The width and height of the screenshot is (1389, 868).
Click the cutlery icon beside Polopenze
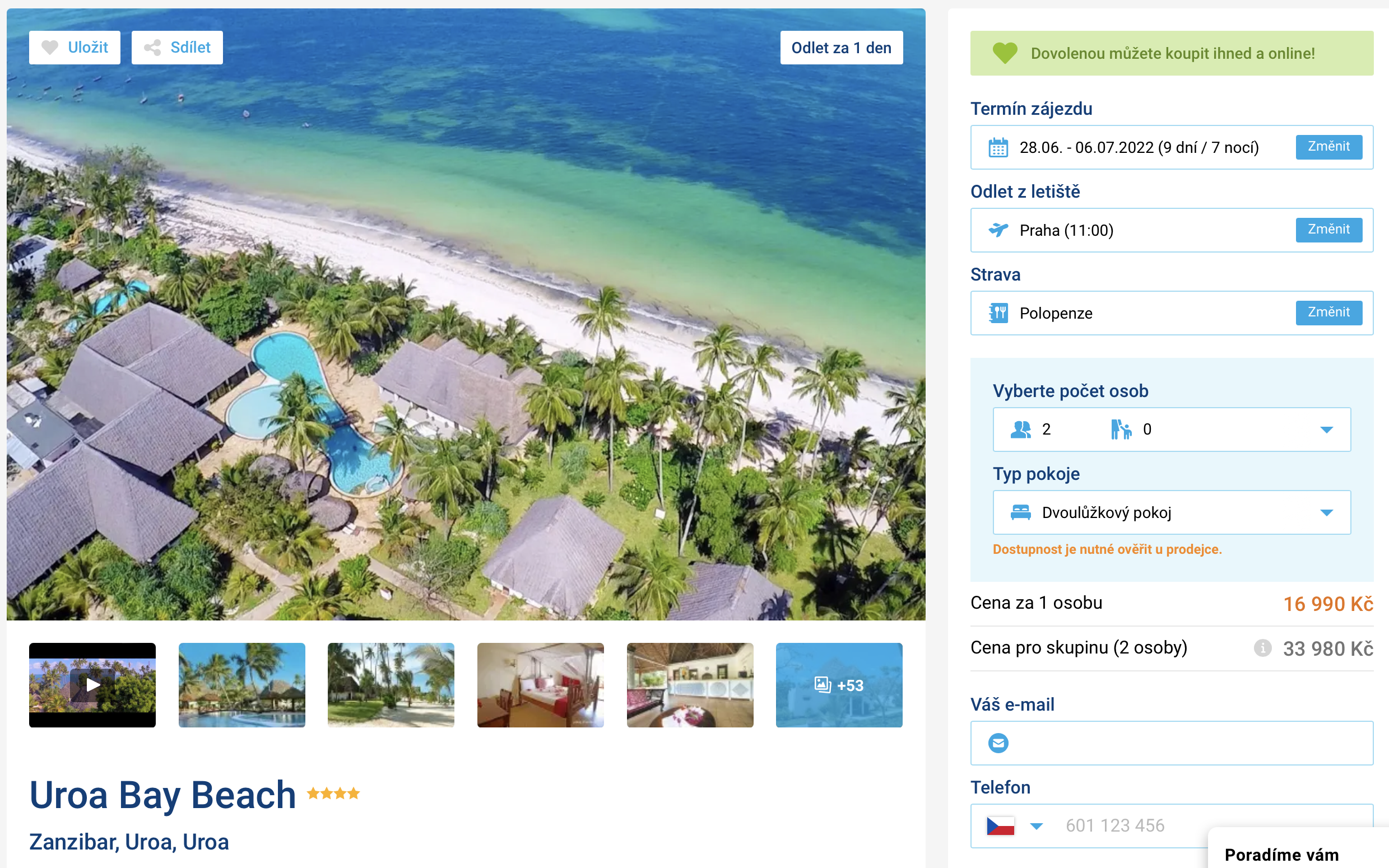(x=998, y=314)
